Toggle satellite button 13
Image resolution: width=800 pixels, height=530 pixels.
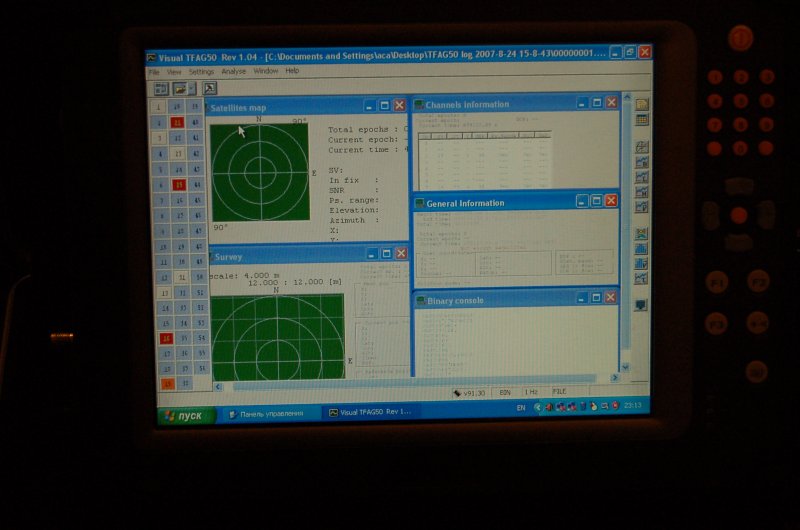165,293
